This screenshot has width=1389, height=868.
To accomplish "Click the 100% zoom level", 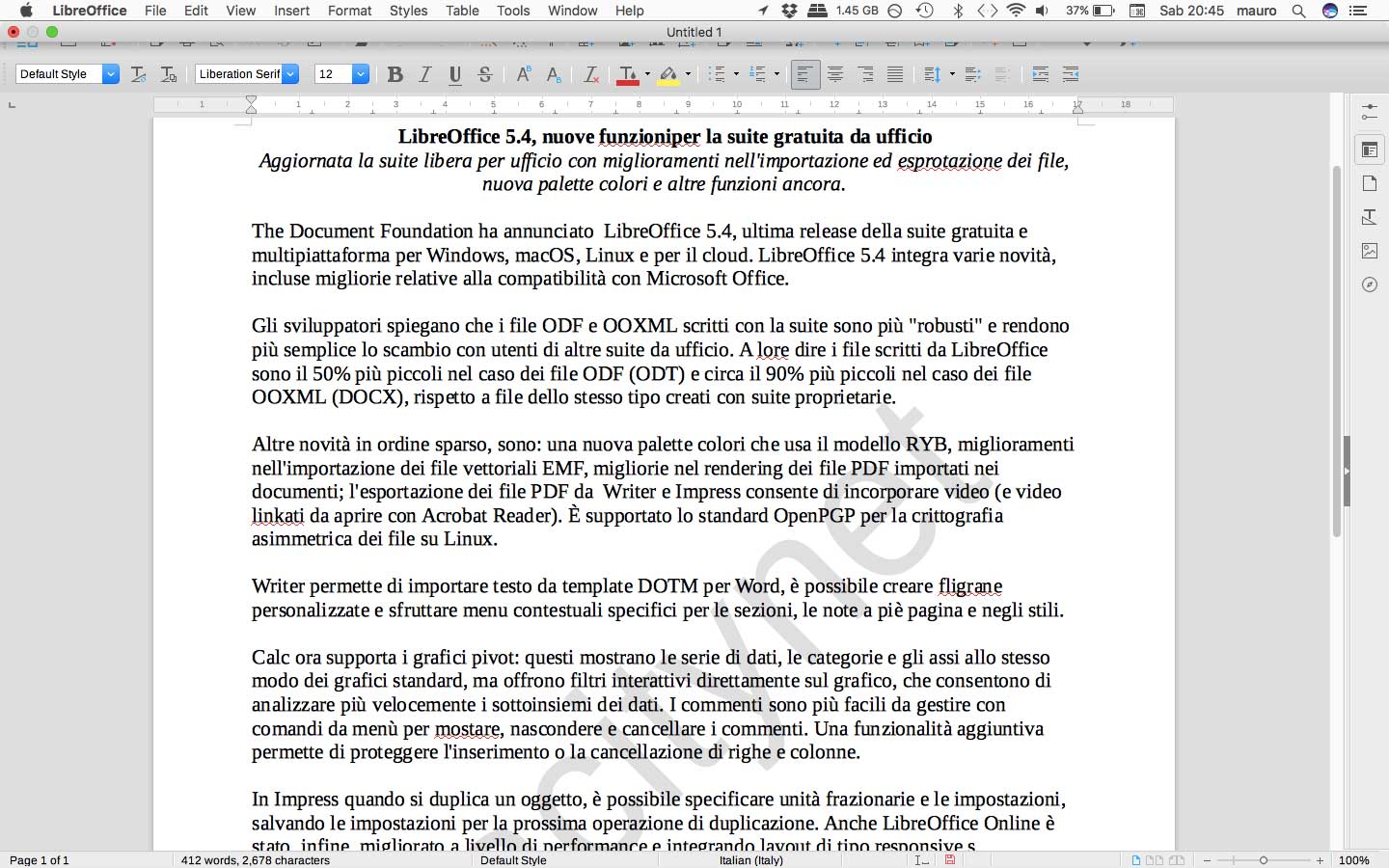I will tap(1354, 860).
